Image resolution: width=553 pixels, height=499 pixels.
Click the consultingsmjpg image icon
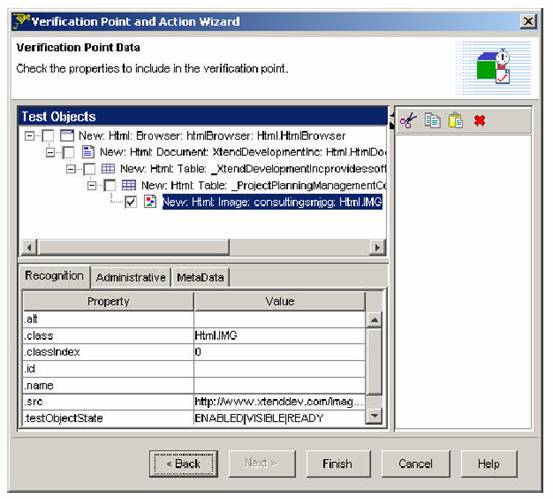[150, 202]
